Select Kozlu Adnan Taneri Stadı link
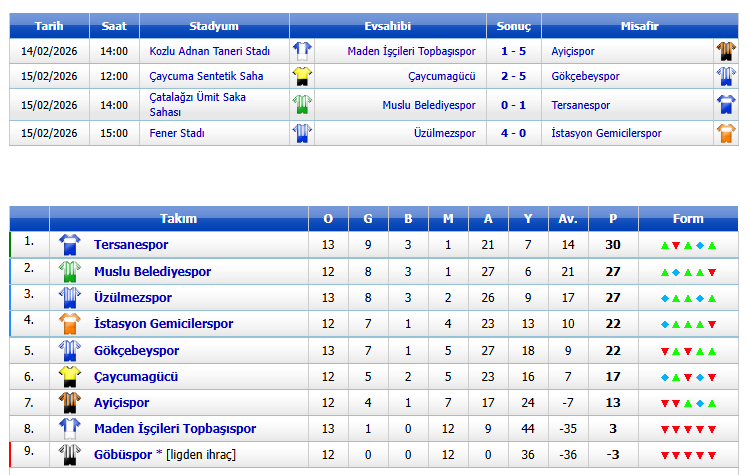 210,51
